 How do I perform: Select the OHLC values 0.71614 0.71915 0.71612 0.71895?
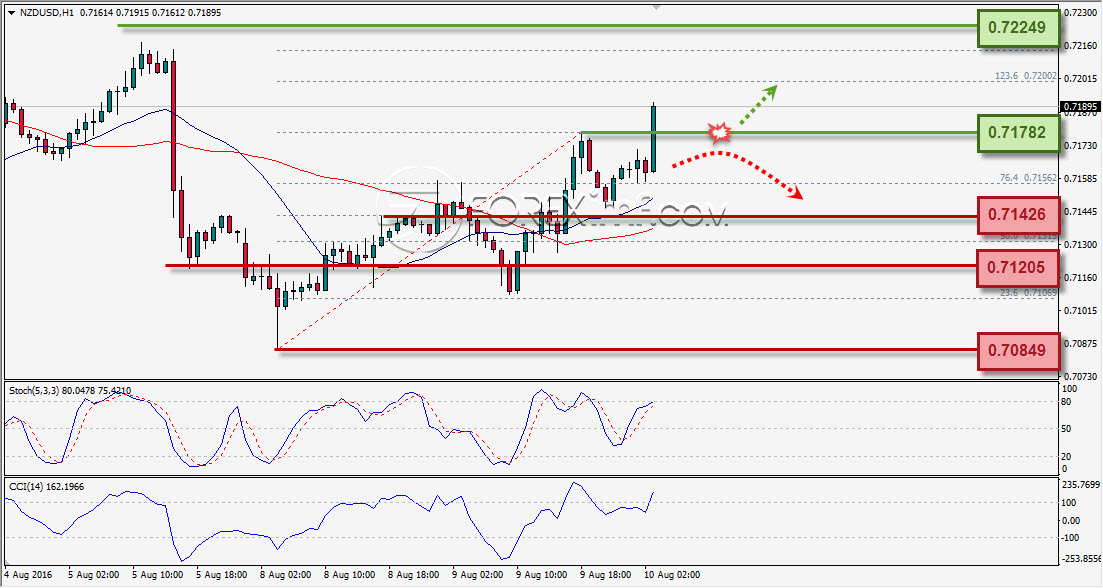[151, 13]
